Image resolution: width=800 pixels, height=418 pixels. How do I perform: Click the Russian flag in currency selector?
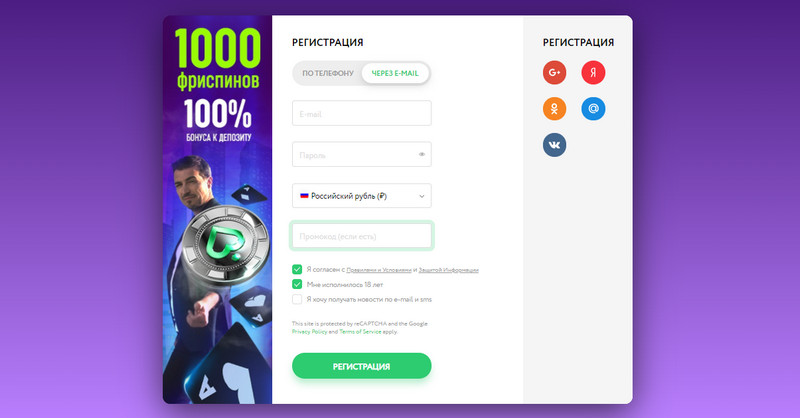tap(304, 195)
